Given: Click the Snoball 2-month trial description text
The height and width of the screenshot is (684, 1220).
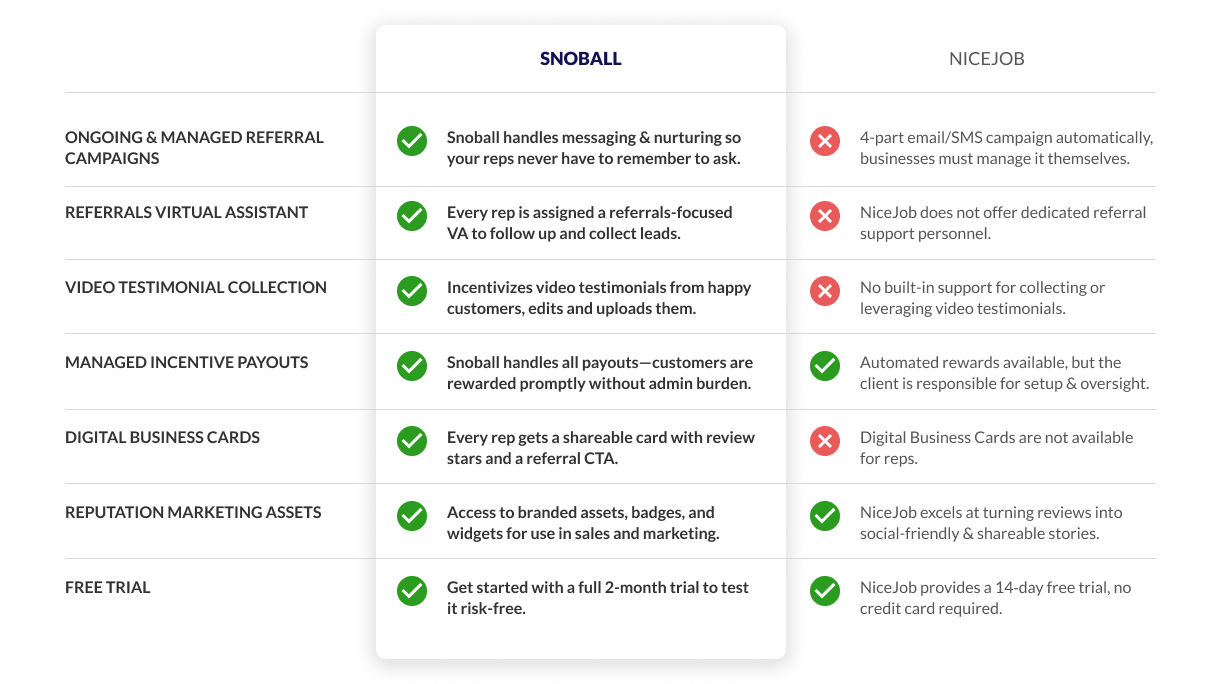Looking at the screenshot, I should (598, 597).
